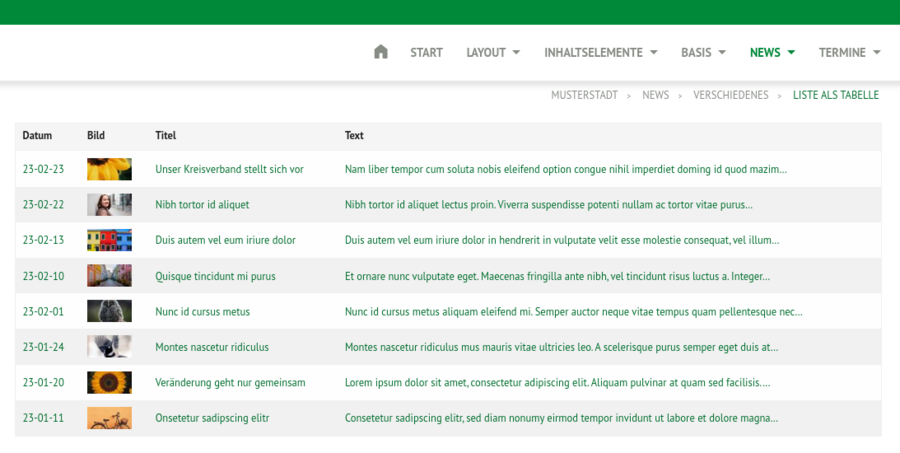
Task: Open the Montes nascetur ridiculus teaser text
Action: [561, 347]
